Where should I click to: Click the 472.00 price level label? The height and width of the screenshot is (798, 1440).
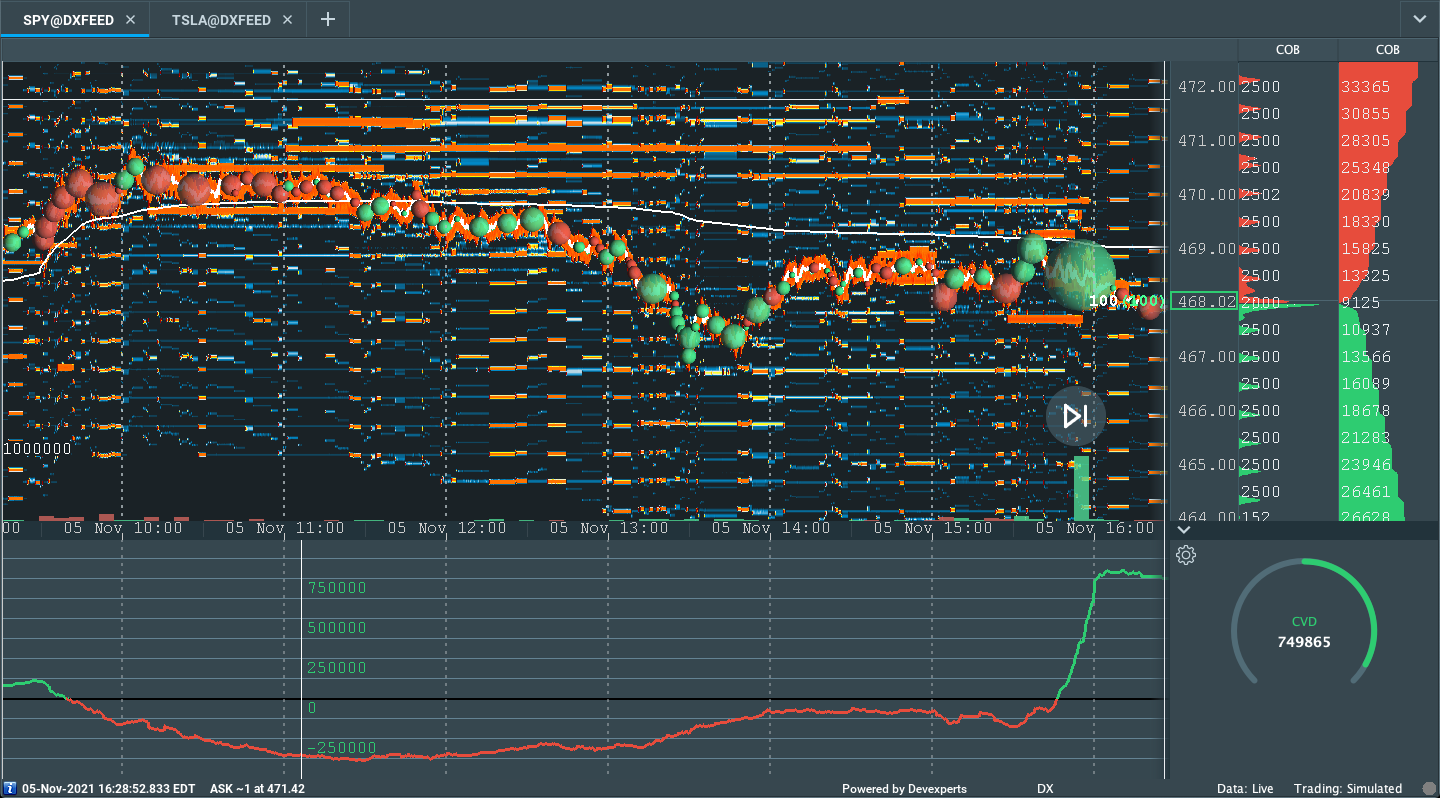1207,87
